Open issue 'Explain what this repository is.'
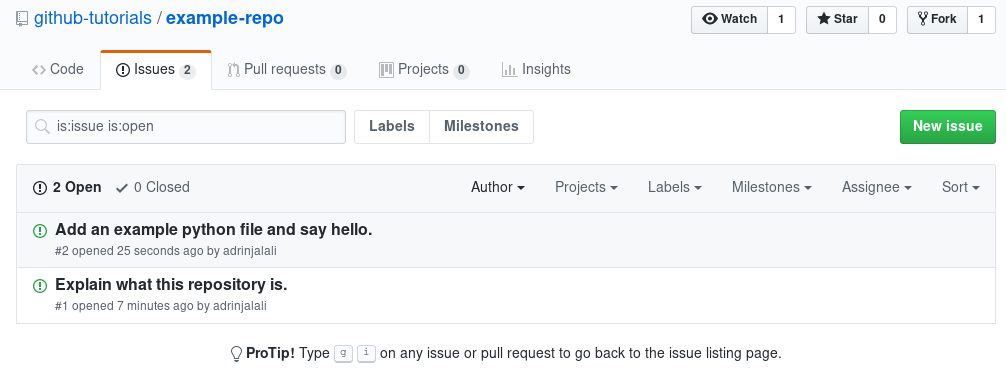This screenshot has width=1006, height=376. (171, 285)
